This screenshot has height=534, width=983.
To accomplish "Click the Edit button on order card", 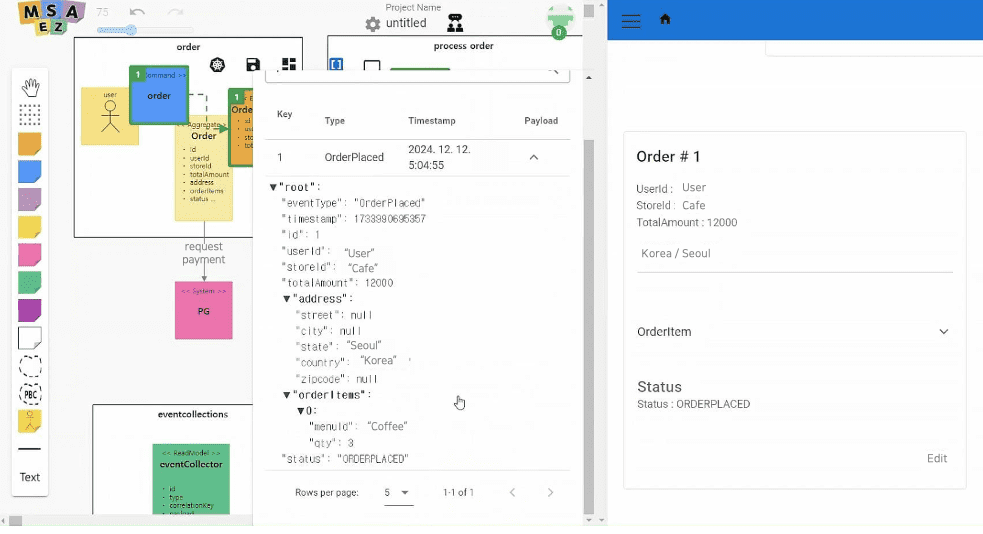I will (936, 458).
